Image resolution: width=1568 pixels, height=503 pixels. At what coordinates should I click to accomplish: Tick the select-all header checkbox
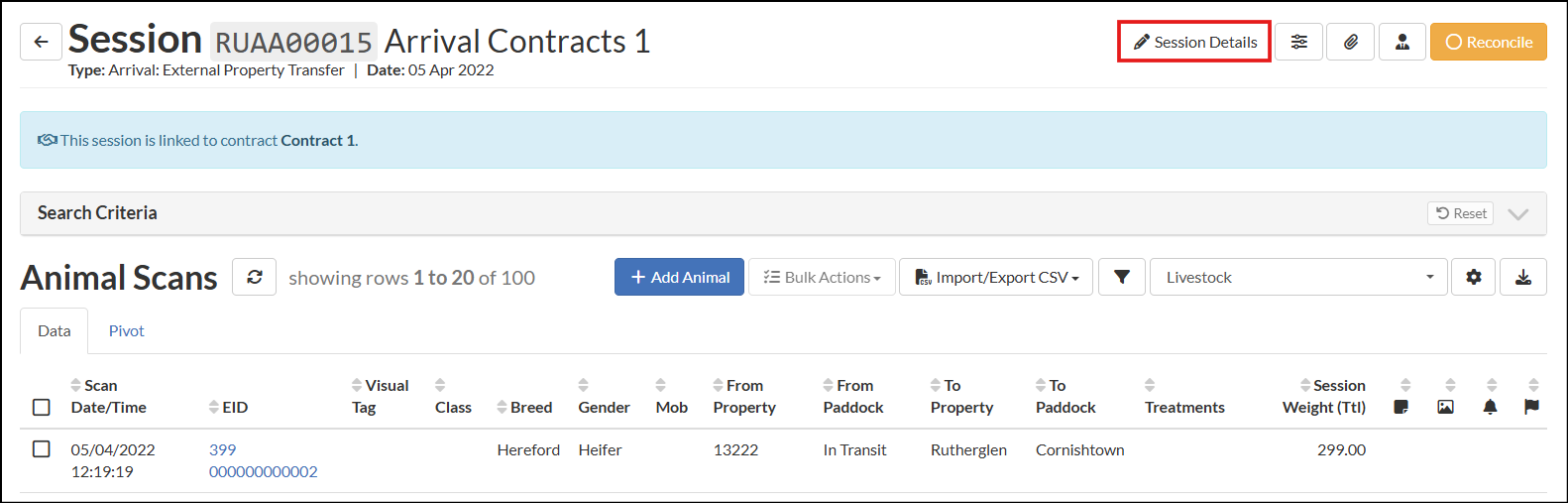click(42, 407)
